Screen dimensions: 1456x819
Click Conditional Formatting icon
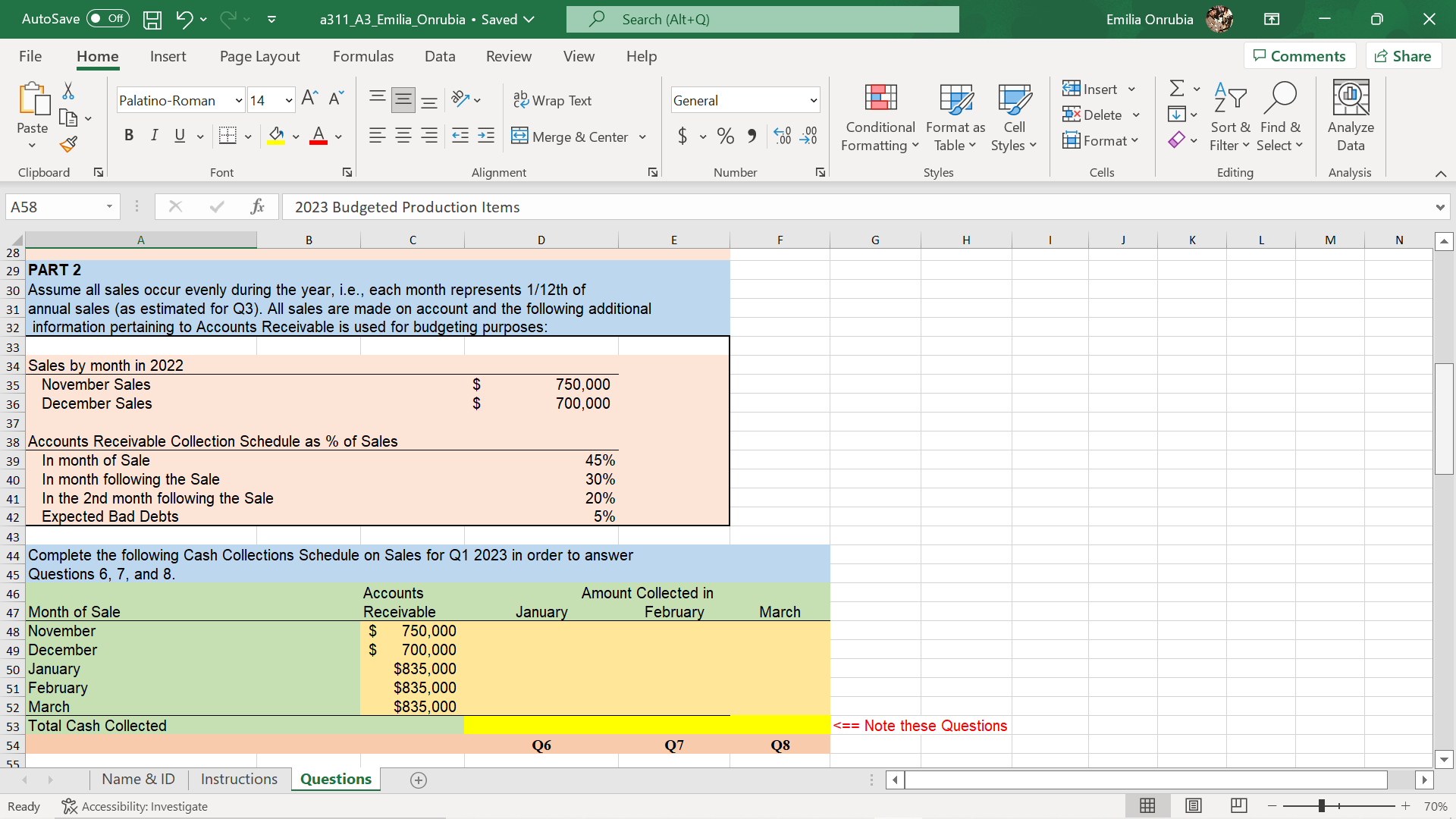tap(880, 99)
